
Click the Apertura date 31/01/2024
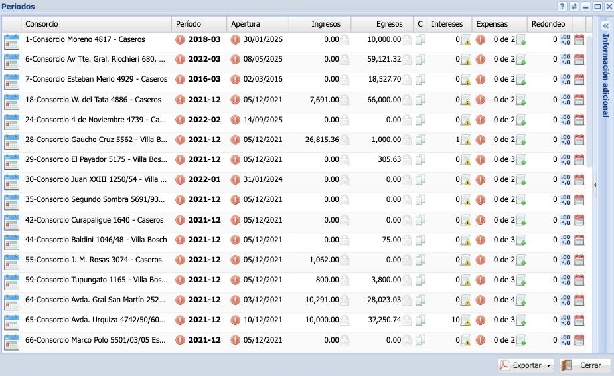[x=263, y=179]
